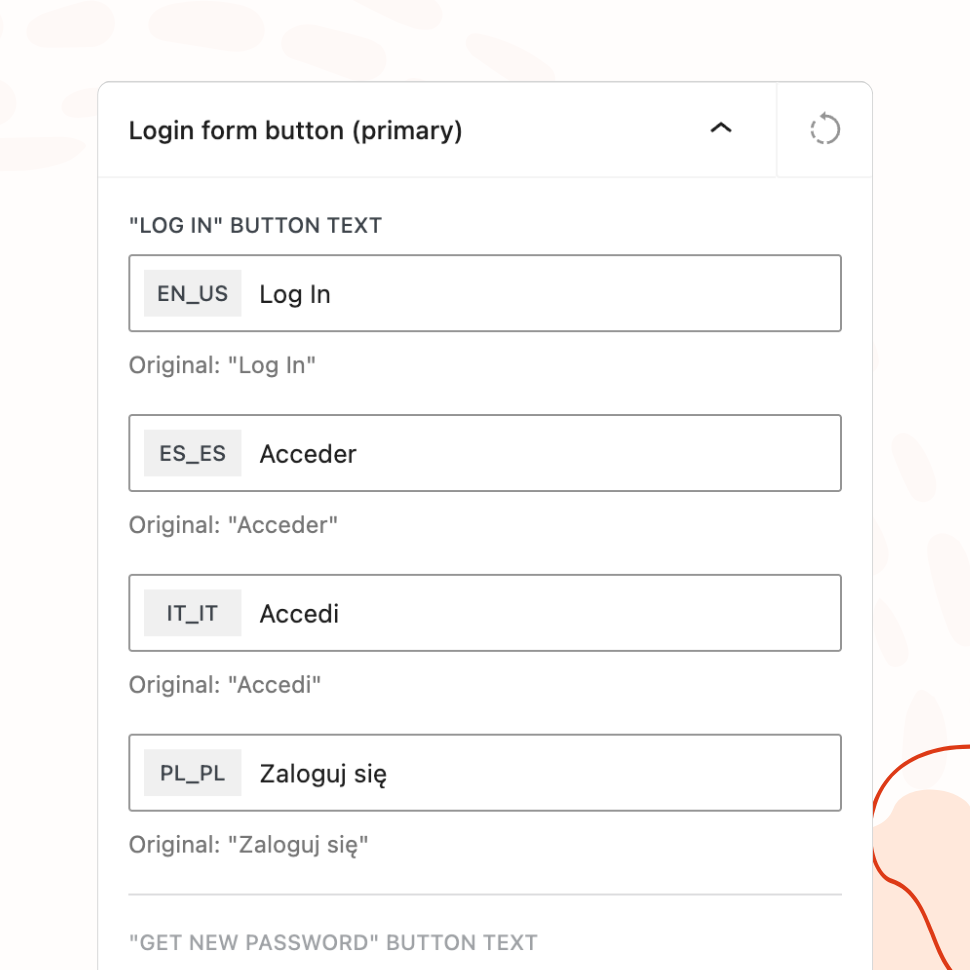
Task: Click the ES_ES language badge
Action: 193,454
